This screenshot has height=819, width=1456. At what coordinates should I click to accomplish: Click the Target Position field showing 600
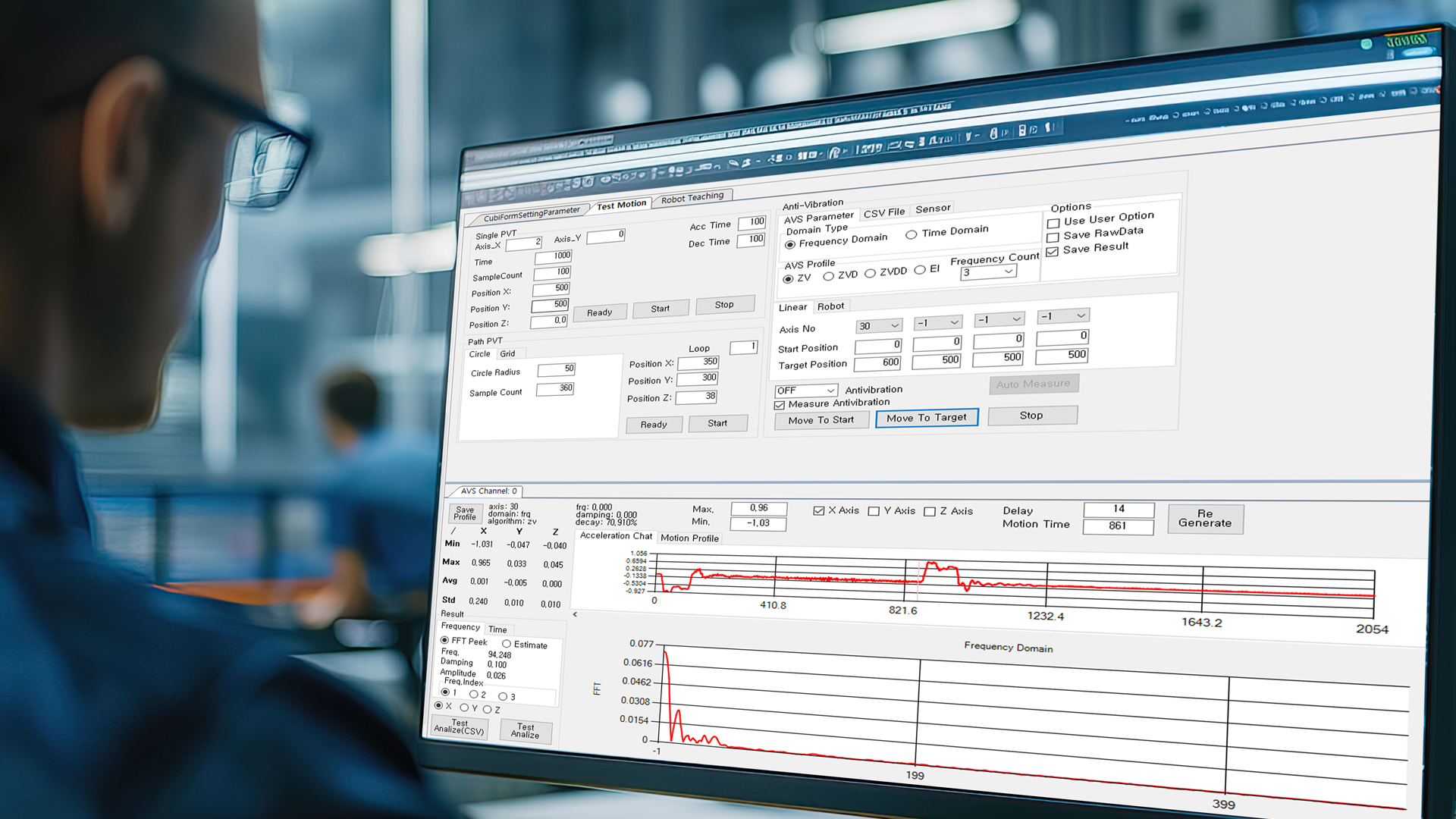878,363
